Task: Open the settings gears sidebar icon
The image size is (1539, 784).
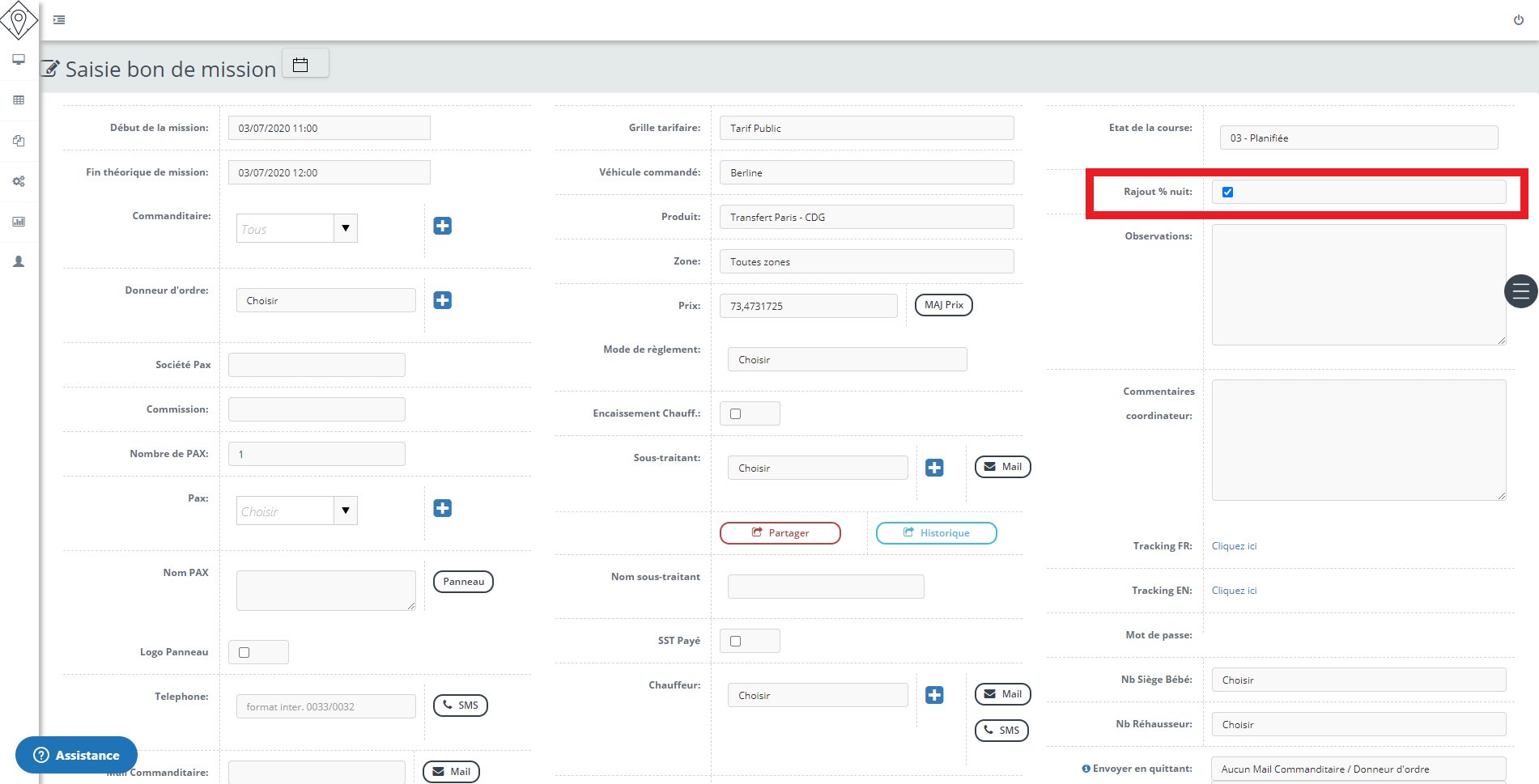Action: click(x=19, y=181)
